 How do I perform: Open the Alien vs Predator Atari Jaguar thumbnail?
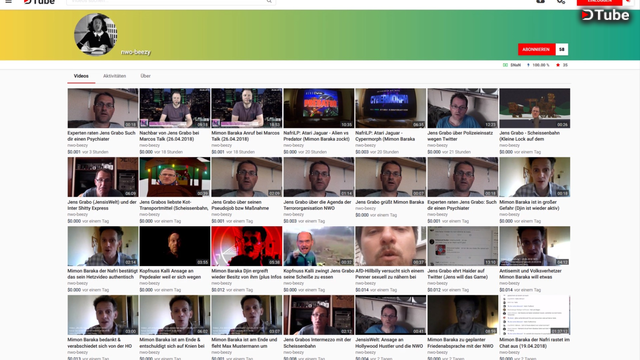coord(319,108)
